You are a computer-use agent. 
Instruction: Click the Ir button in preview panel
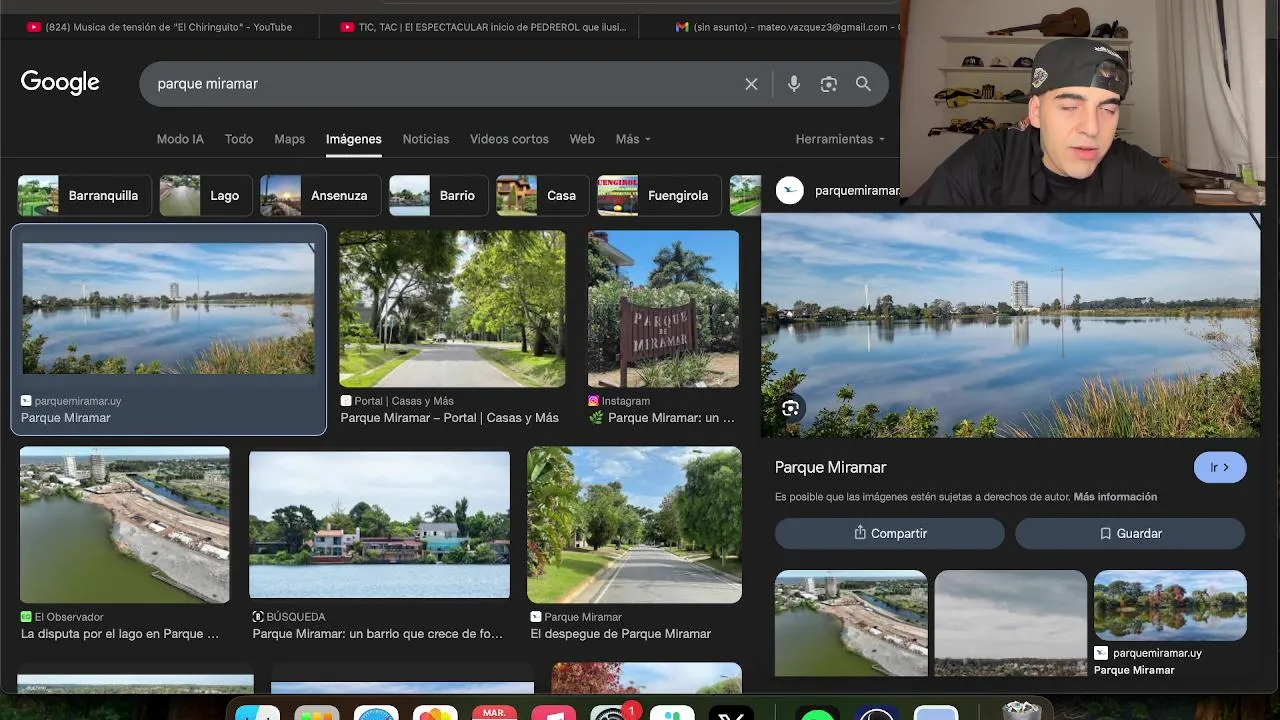(x=1220, y=467)
